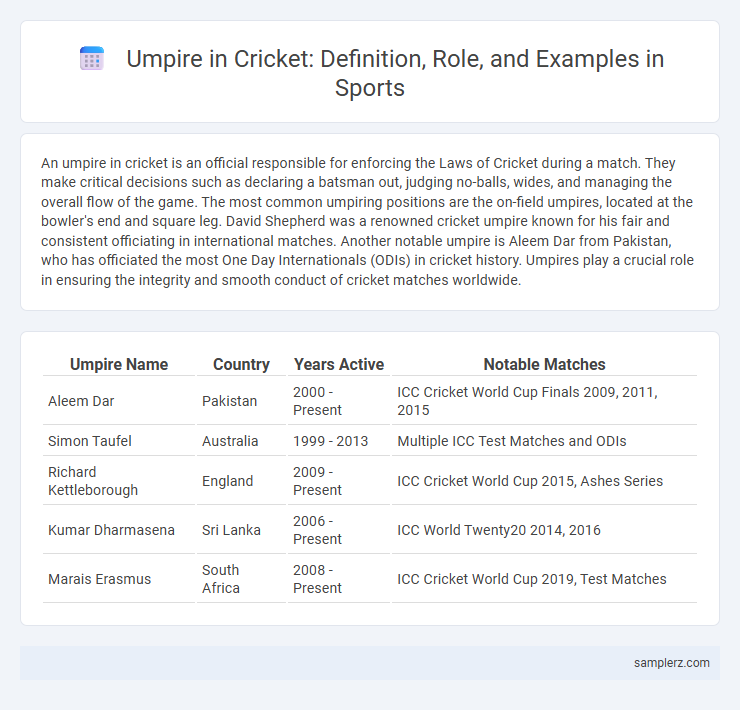The image size is (740, 710).
Task: Select the Umpire Name column header
Action: tap(119, 364)
